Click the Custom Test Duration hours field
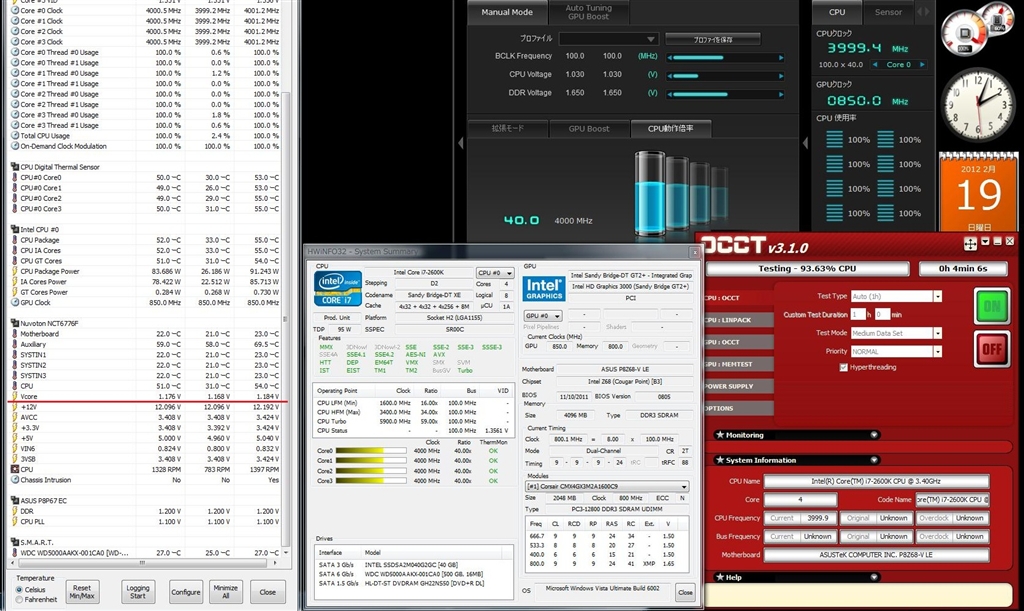 [x=858, y=315]
